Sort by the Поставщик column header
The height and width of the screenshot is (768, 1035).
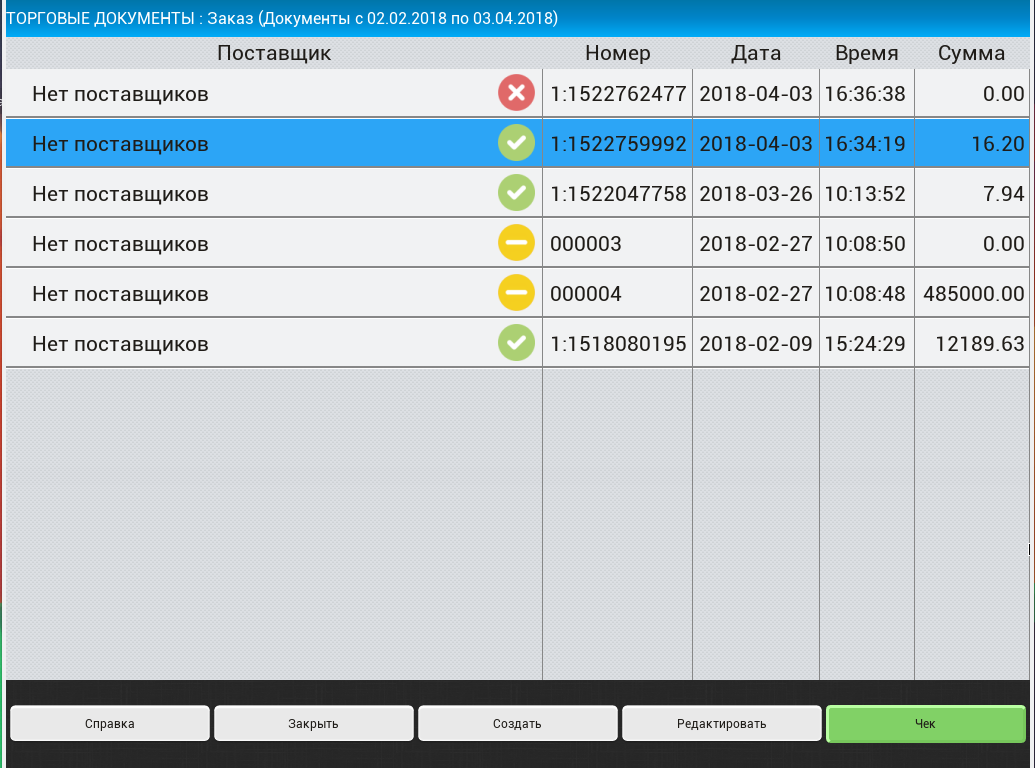click(x=274, y=53)
